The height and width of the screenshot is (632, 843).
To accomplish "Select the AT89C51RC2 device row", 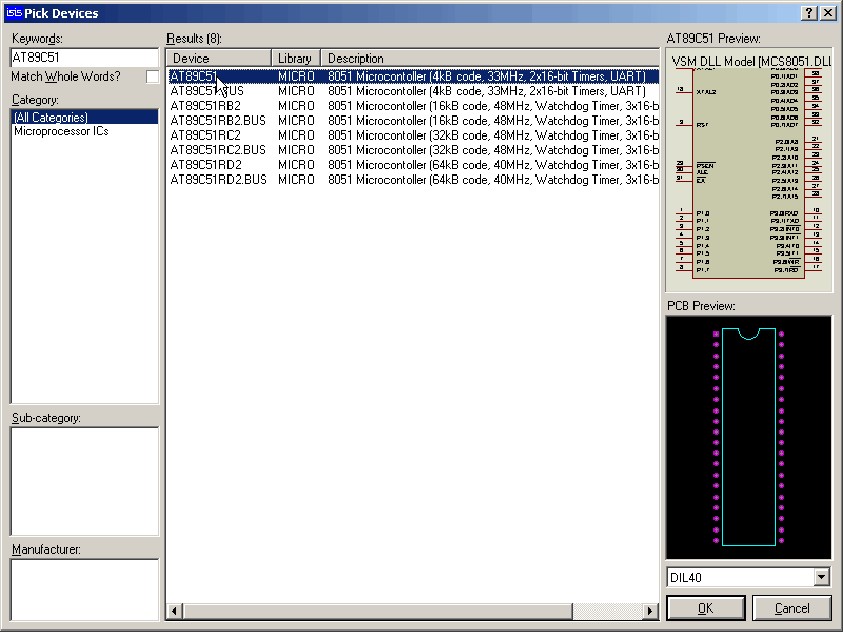I will (413, 135).
